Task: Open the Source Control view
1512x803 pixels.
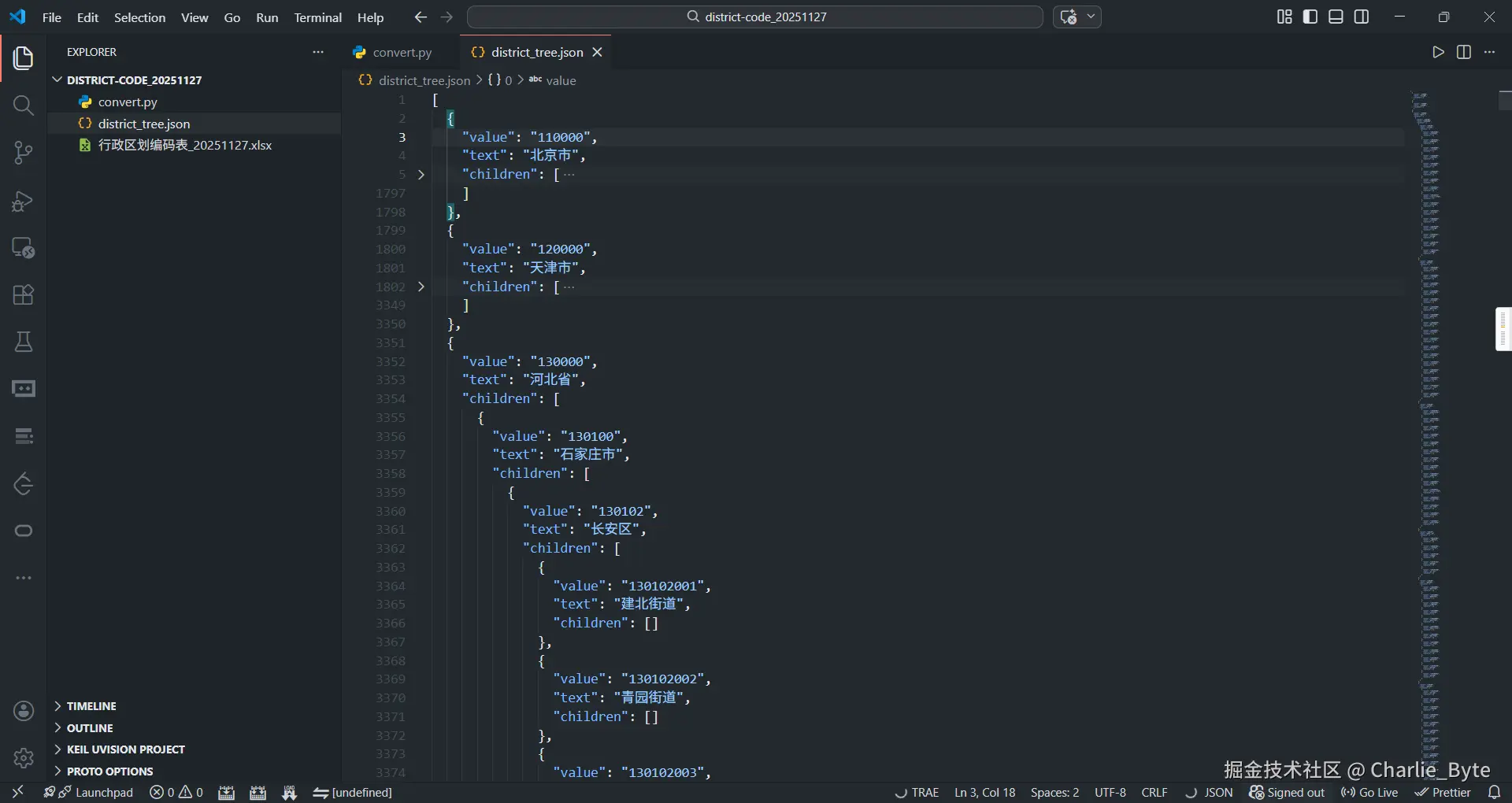Action: click(24, 153)
